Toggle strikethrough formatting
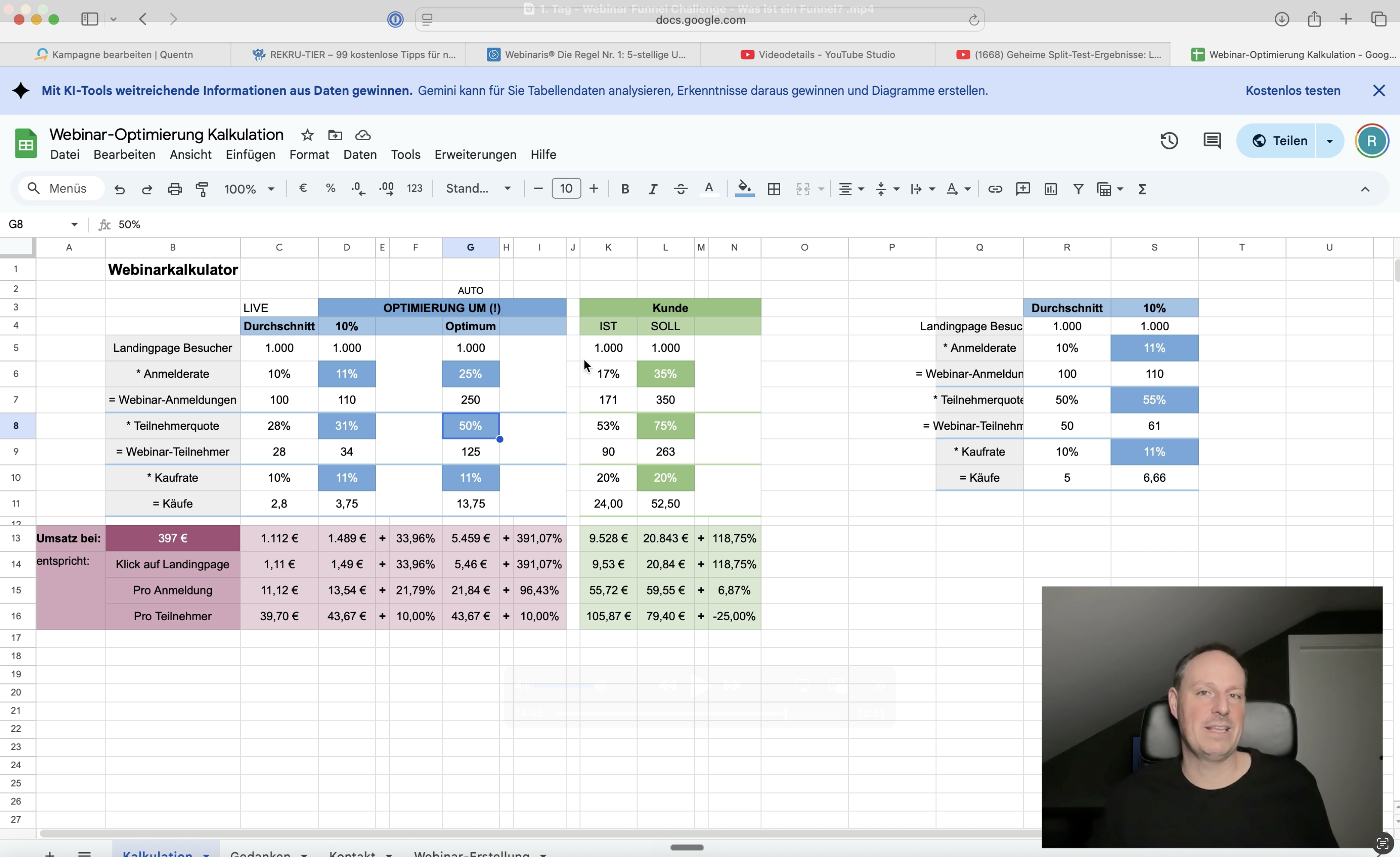This screenshot has width=1400, height=857. pyautogui.click(x=681, y=189)
